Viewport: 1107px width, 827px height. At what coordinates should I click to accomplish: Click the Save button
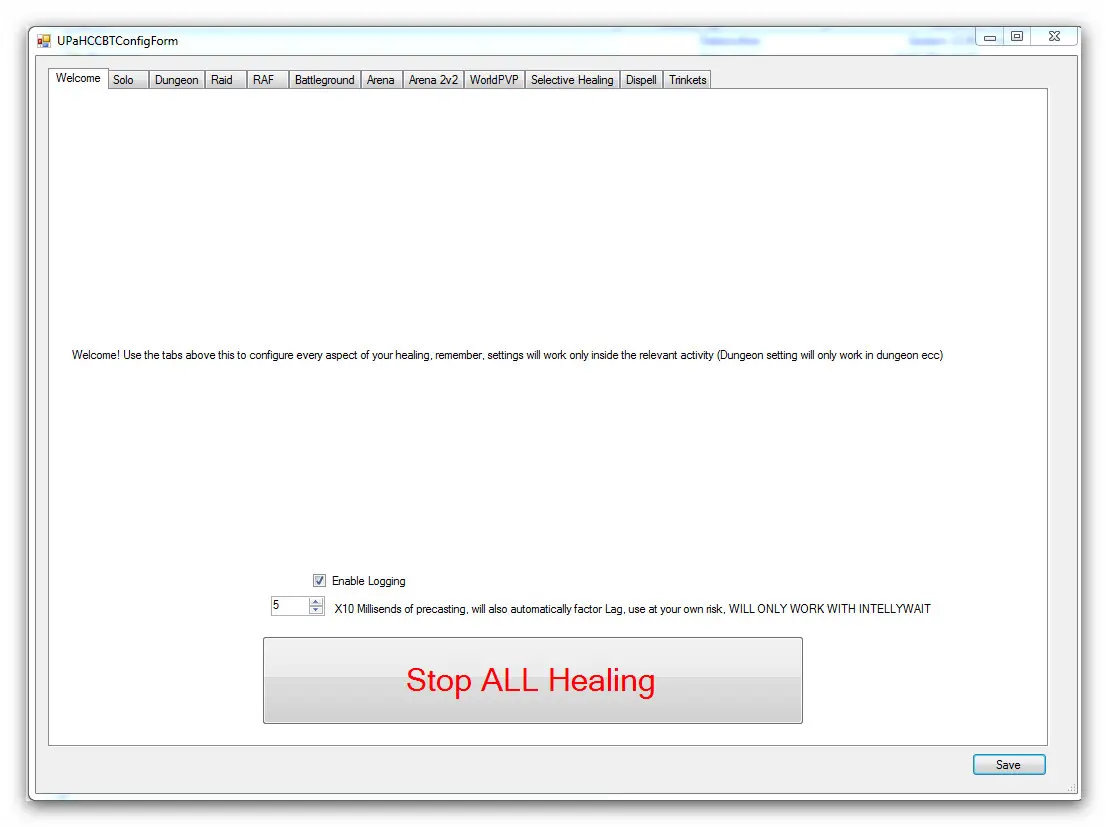(1008, 765)
